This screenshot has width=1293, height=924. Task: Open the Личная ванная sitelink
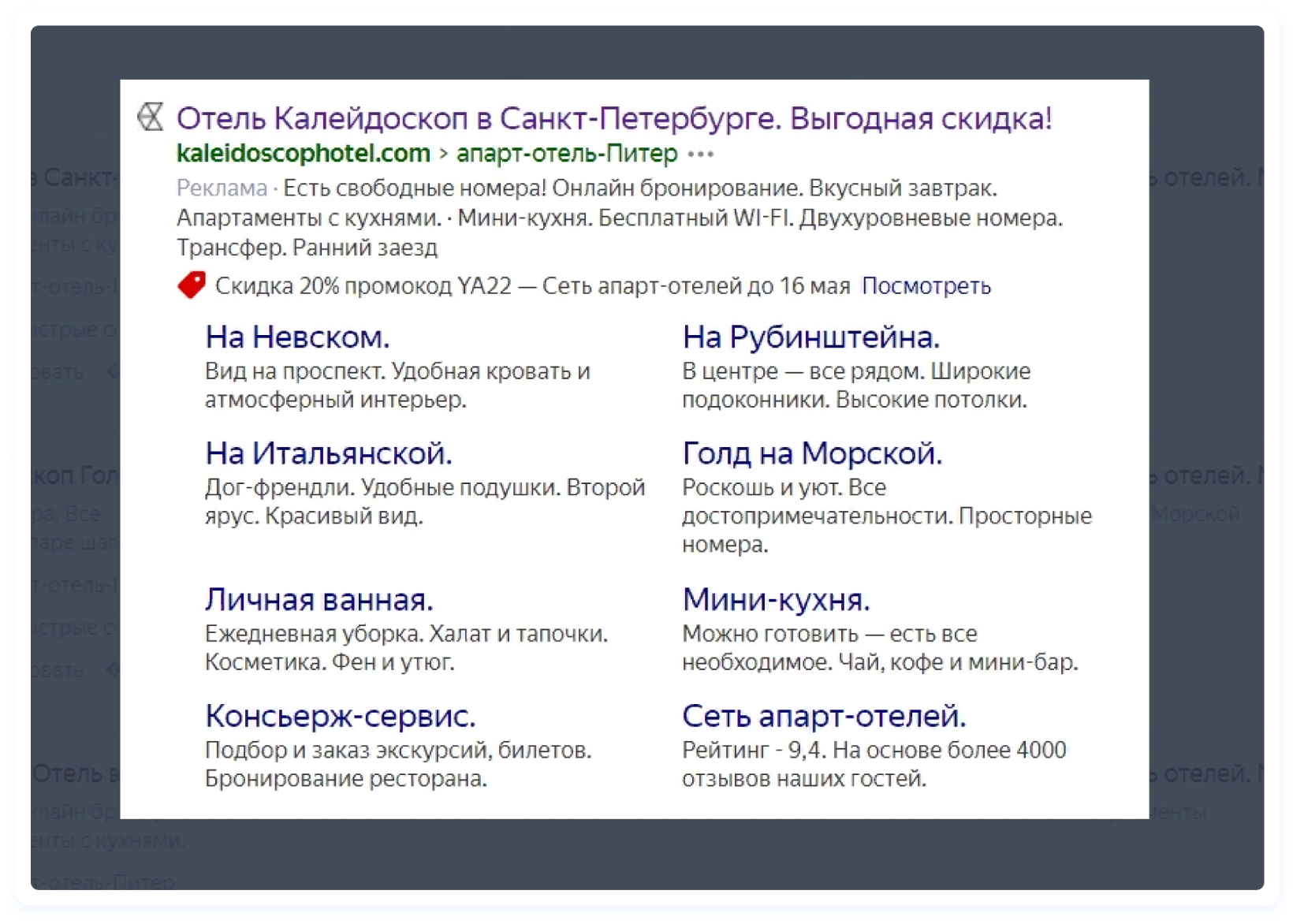click(x=319, y=600)
